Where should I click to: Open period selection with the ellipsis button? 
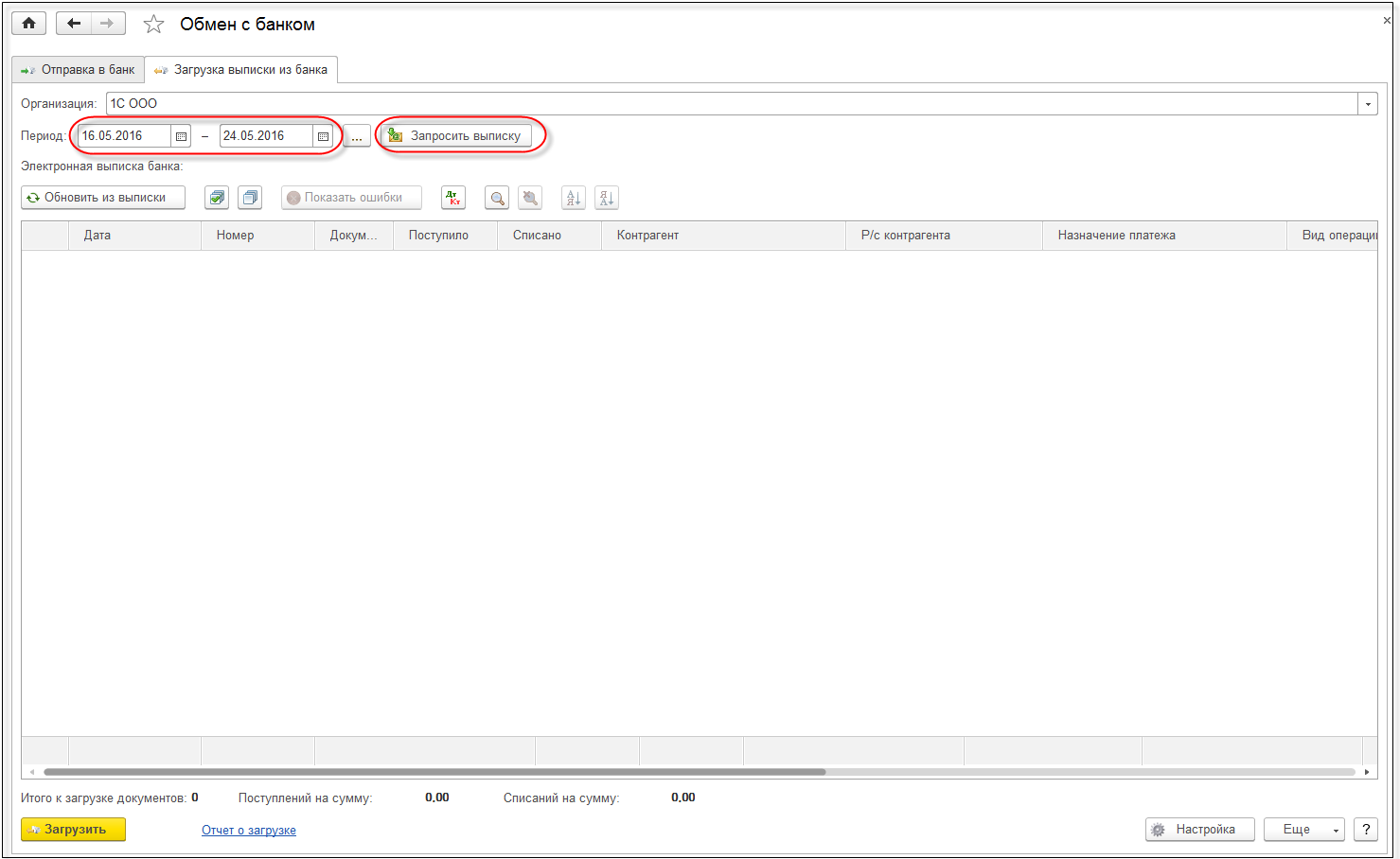(x=357, y=136)
